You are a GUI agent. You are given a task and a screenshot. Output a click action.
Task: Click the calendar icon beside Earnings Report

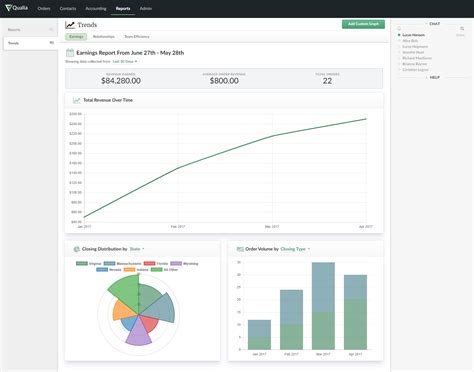coord(70,52)
